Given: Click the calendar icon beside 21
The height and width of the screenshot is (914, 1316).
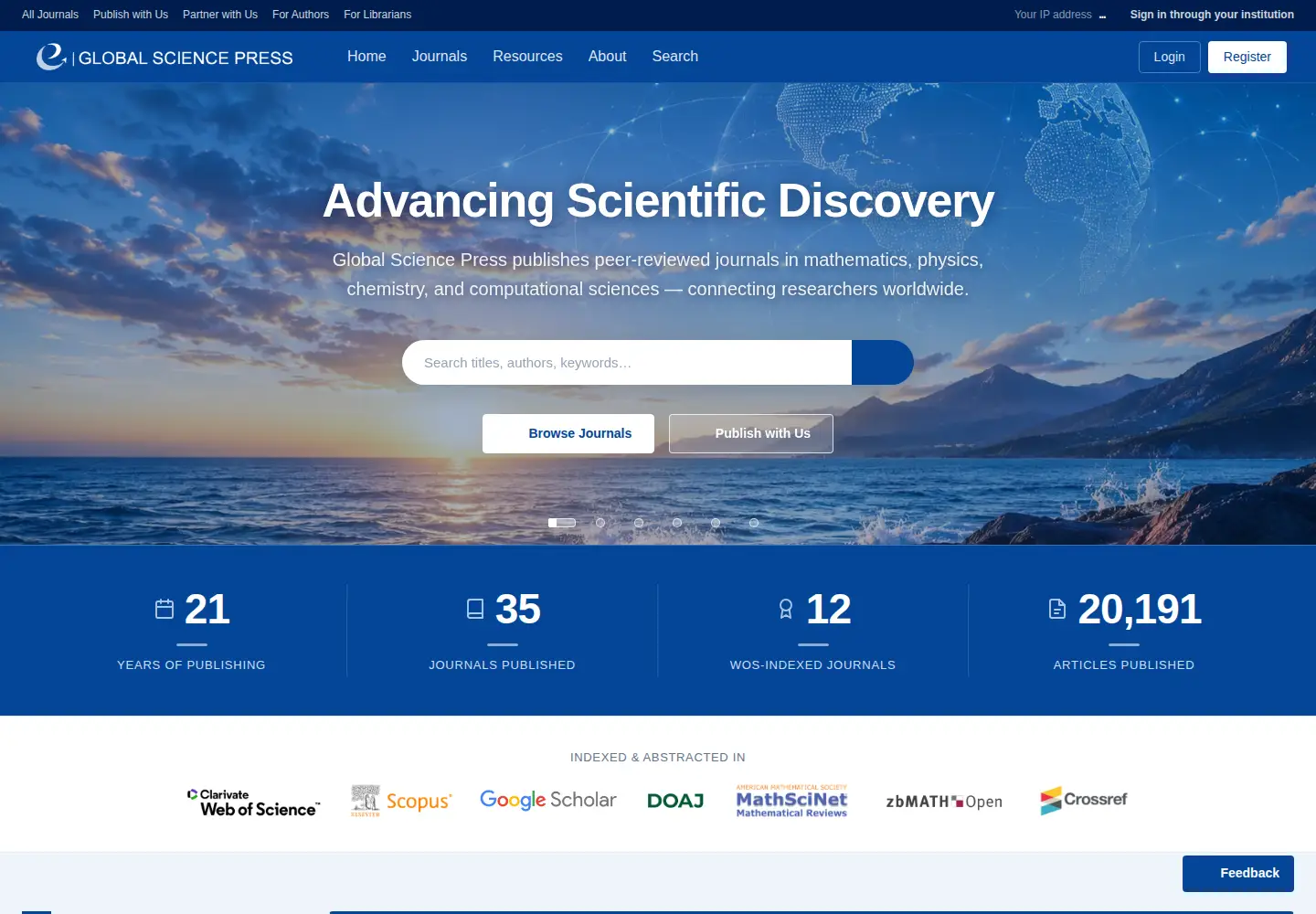Looking at the screenshot, I should (x=164, y=609).
